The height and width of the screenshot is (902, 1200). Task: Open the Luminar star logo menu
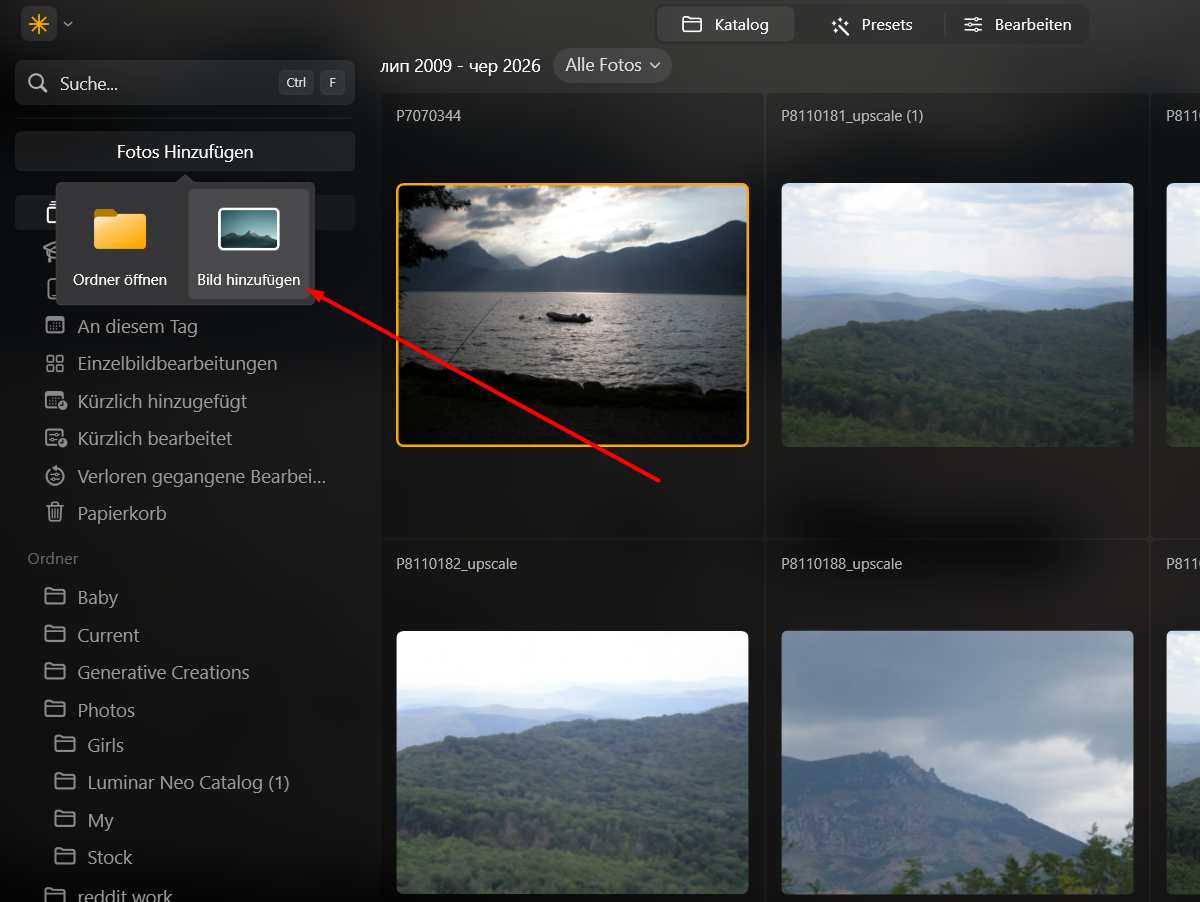39,24
